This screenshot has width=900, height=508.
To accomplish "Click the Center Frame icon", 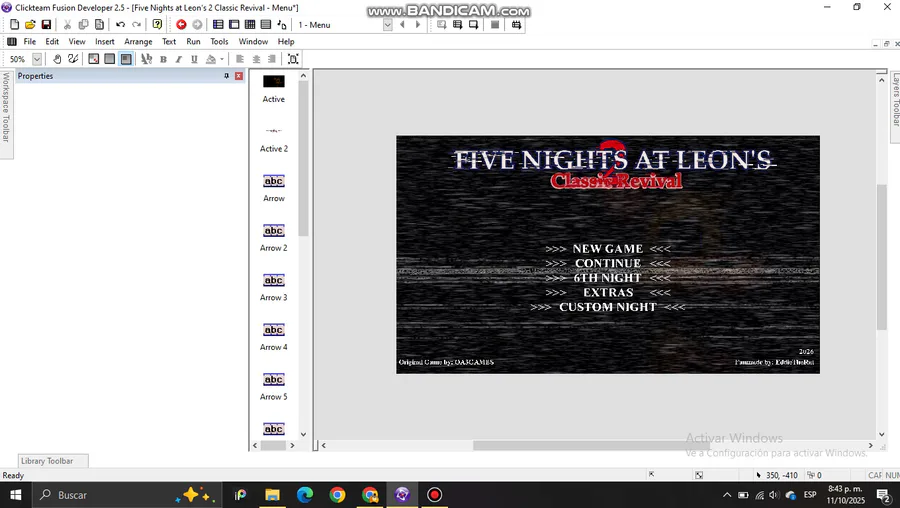I will tap(293, 59).
